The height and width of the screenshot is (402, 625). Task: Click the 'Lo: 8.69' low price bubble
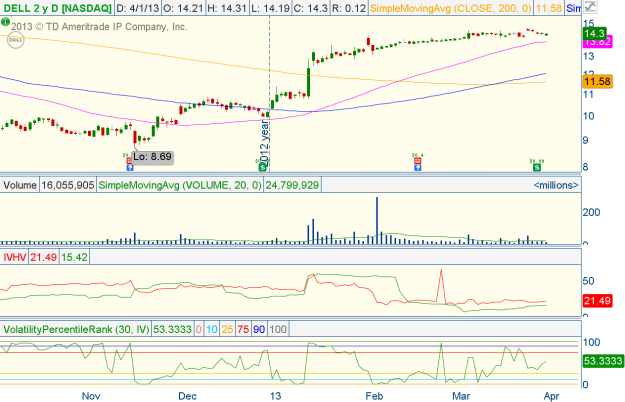coord(152,157)
